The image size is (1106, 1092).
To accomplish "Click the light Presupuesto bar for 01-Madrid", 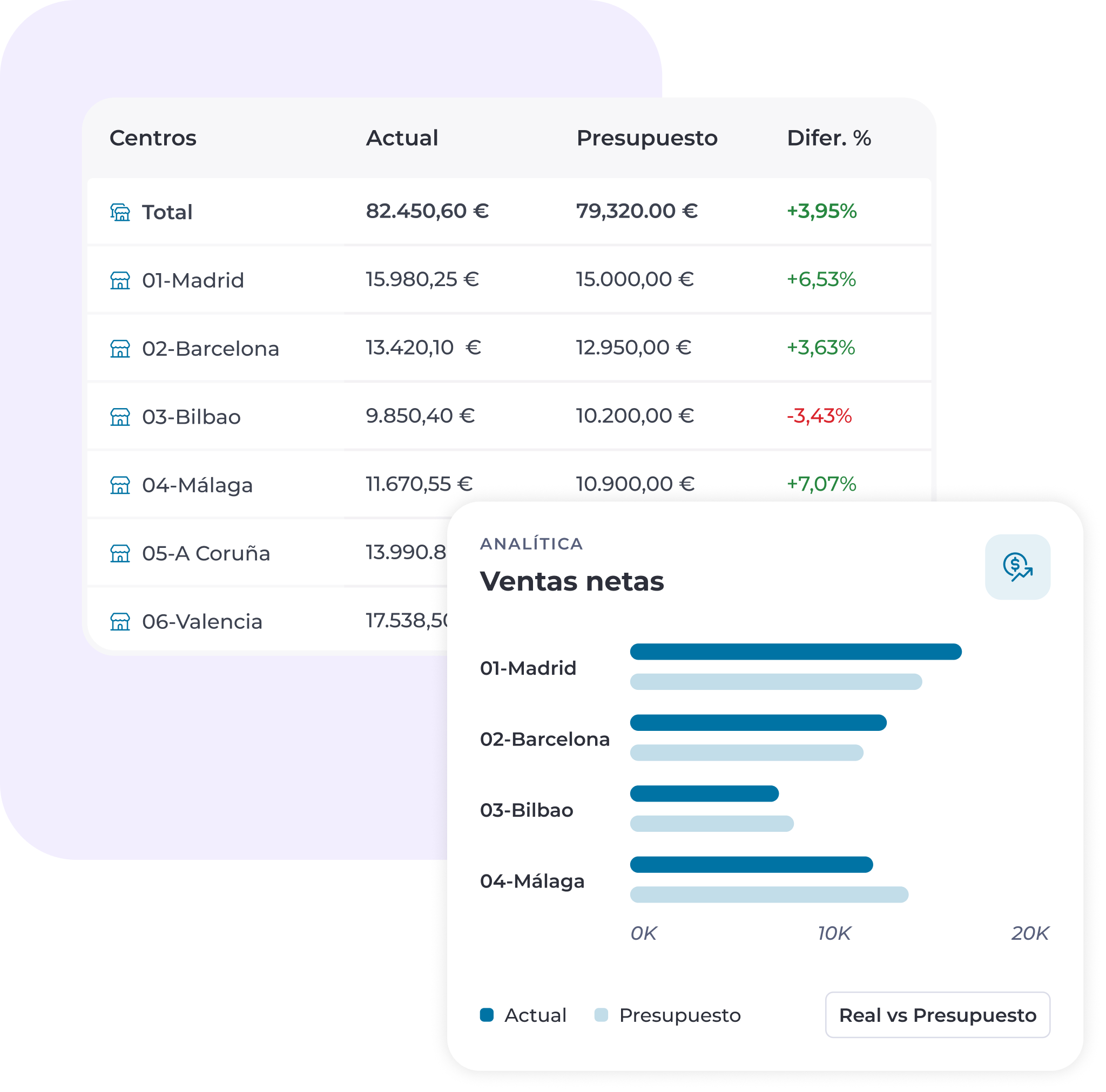I will [x=775, y=681].
